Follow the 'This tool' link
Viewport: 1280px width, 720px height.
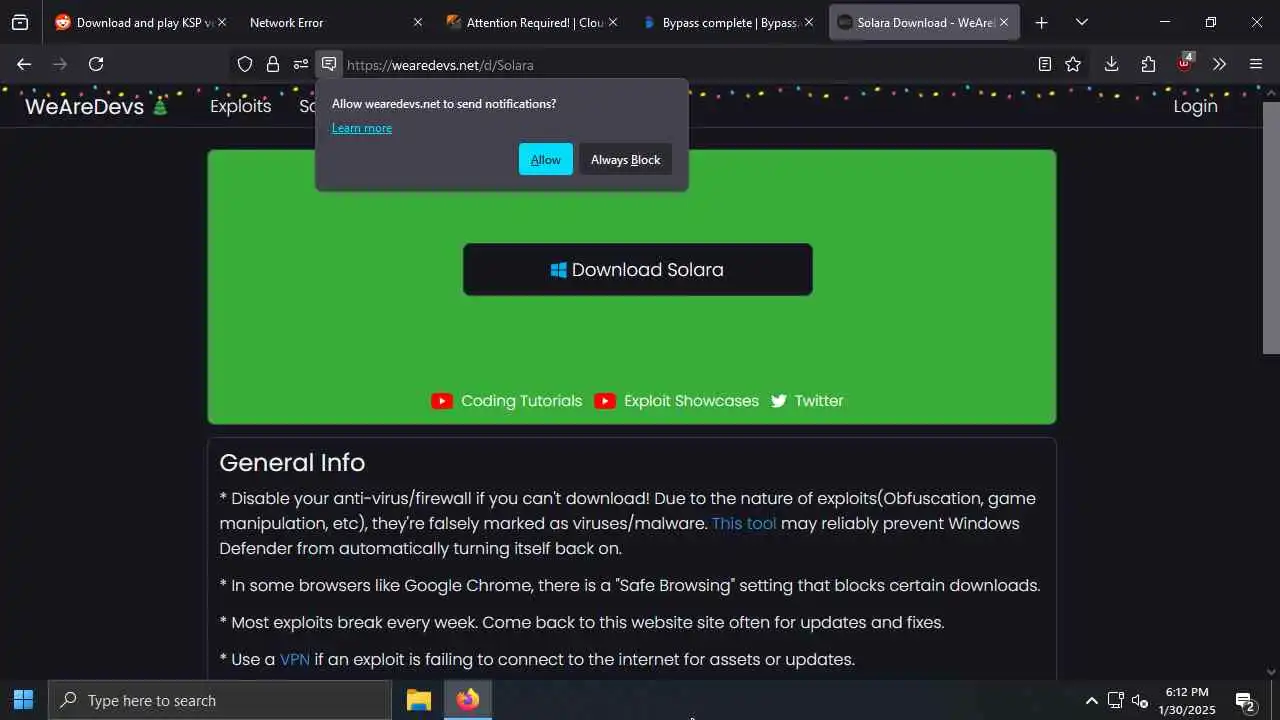tap(743, 523)
